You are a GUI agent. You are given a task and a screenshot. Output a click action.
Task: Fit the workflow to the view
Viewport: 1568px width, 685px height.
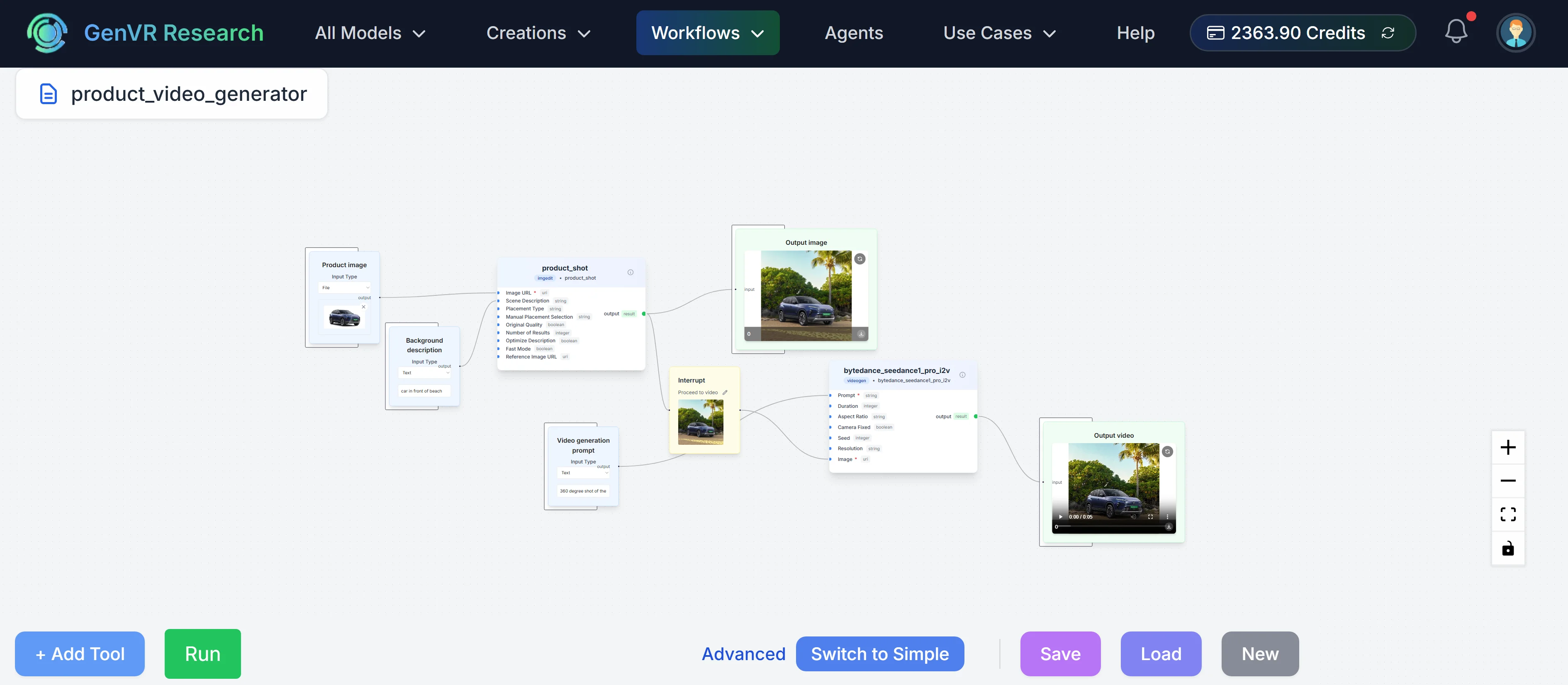click(x=1508, y=514)
